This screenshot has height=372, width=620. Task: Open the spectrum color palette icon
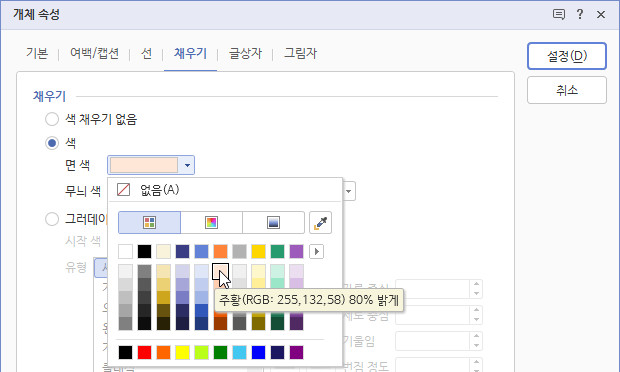212,223
